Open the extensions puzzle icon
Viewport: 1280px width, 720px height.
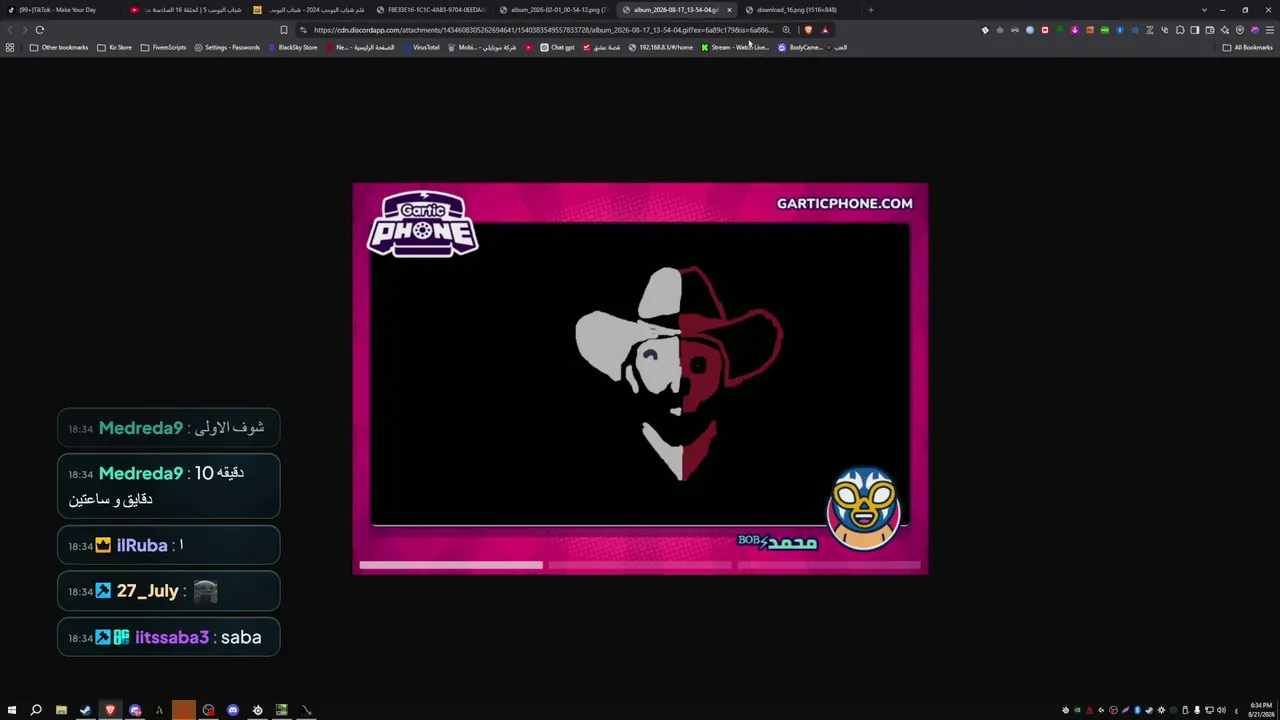pyautogui.click(x=1180, y=30)
